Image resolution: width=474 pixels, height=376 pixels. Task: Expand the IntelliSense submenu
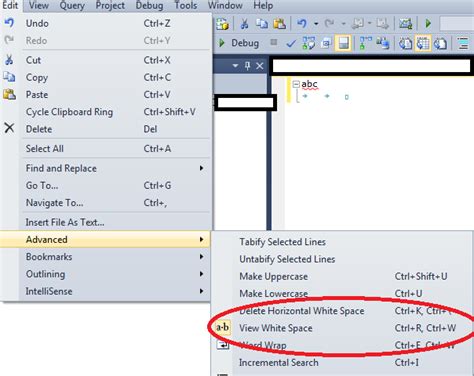[115, 291]
